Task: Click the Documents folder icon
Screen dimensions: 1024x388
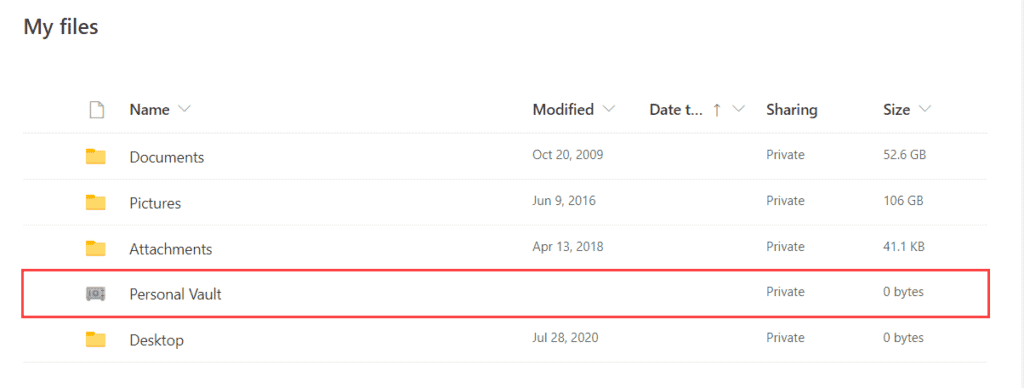Action: [96, 157]
